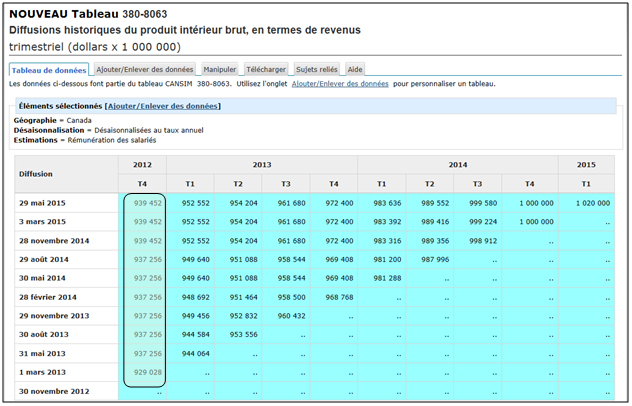Open the Tableau de données tab
Viewport: 632px width, 406px height.
pyautogui.click(x=49, y=70)
